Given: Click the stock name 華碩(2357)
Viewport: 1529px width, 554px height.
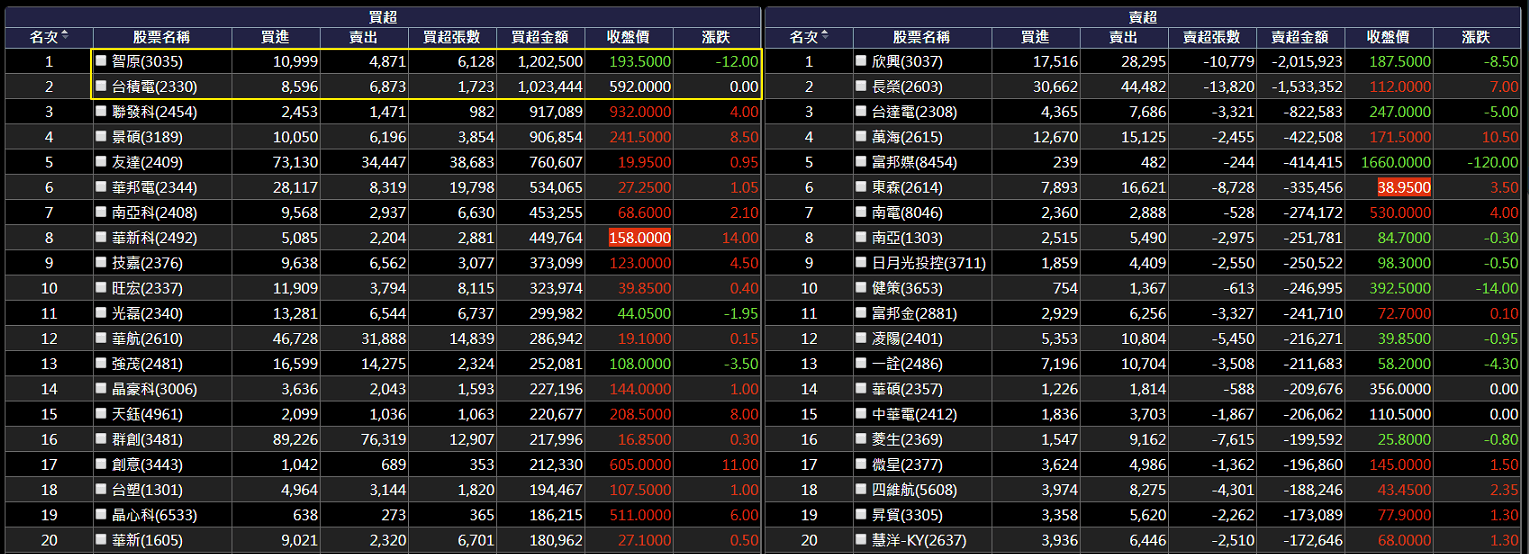Looking at the screenshot, I should click(x=908, y=389).
